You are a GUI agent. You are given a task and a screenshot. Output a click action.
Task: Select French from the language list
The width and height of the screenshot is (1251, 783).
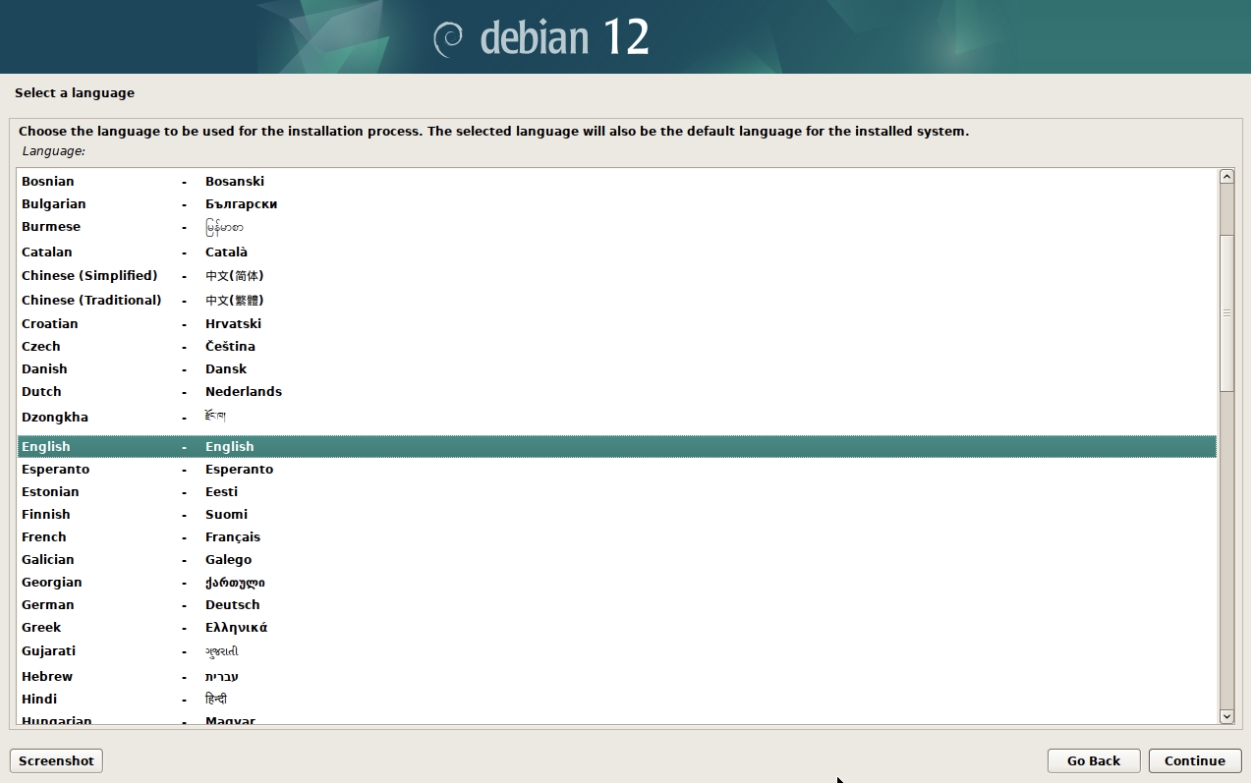coord(617,537)
